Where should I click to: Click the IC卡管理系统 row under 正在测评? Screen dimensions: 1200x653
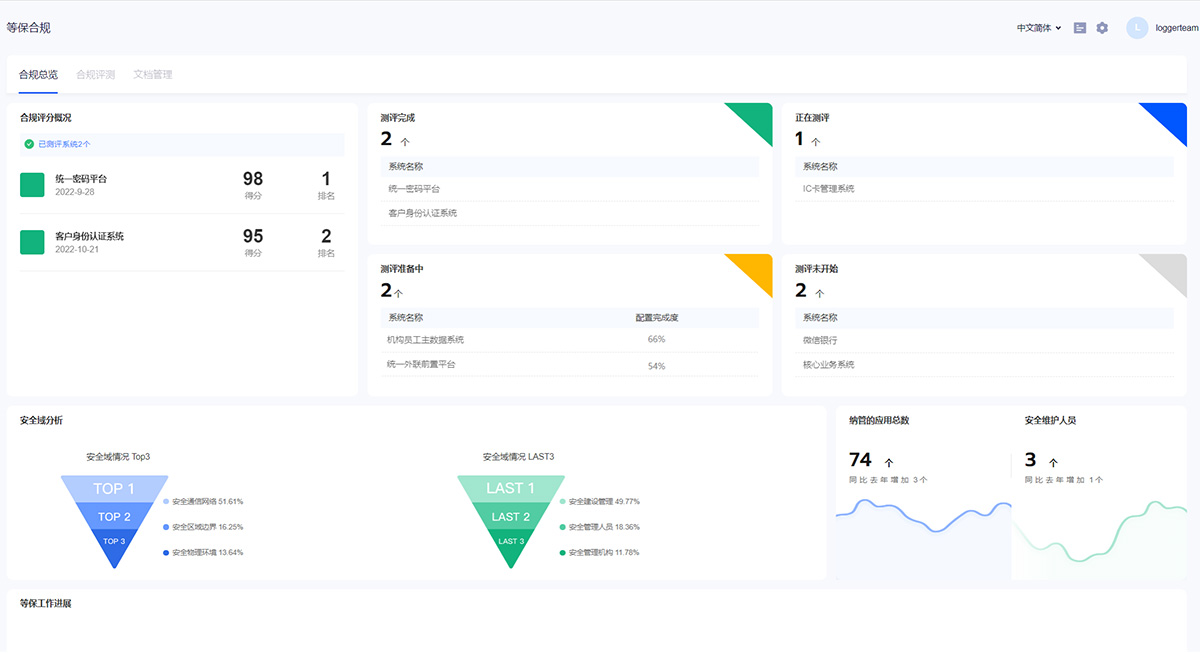[x=829, y=188]
